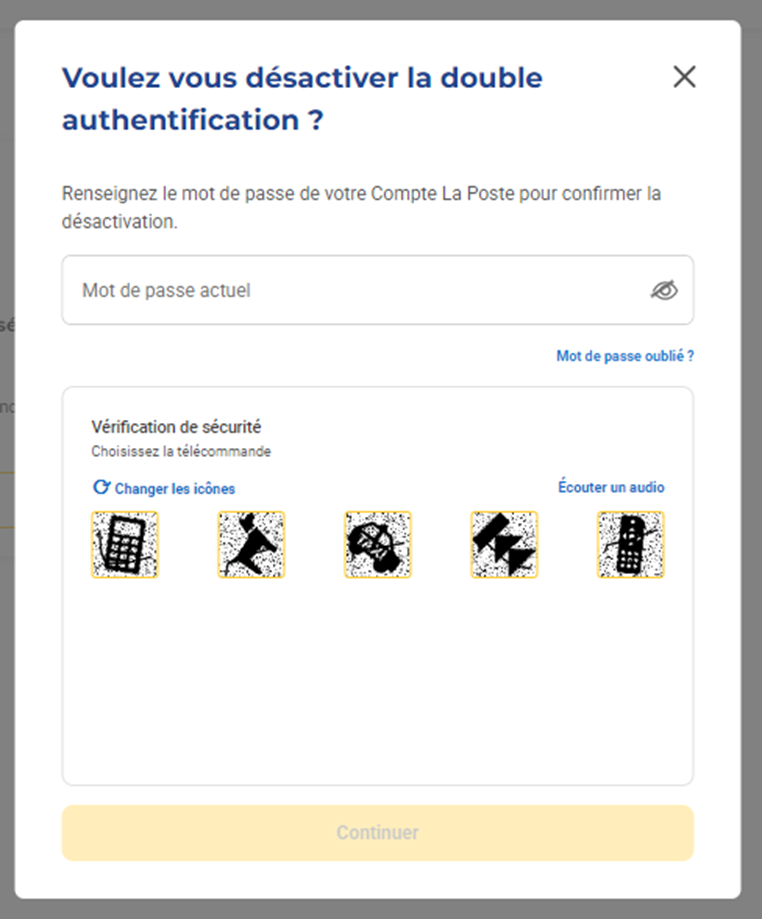Screen dimensions: 762x919
Task: Click the 'Mot de passe actuel' field
Action: [x=350, y=290]
